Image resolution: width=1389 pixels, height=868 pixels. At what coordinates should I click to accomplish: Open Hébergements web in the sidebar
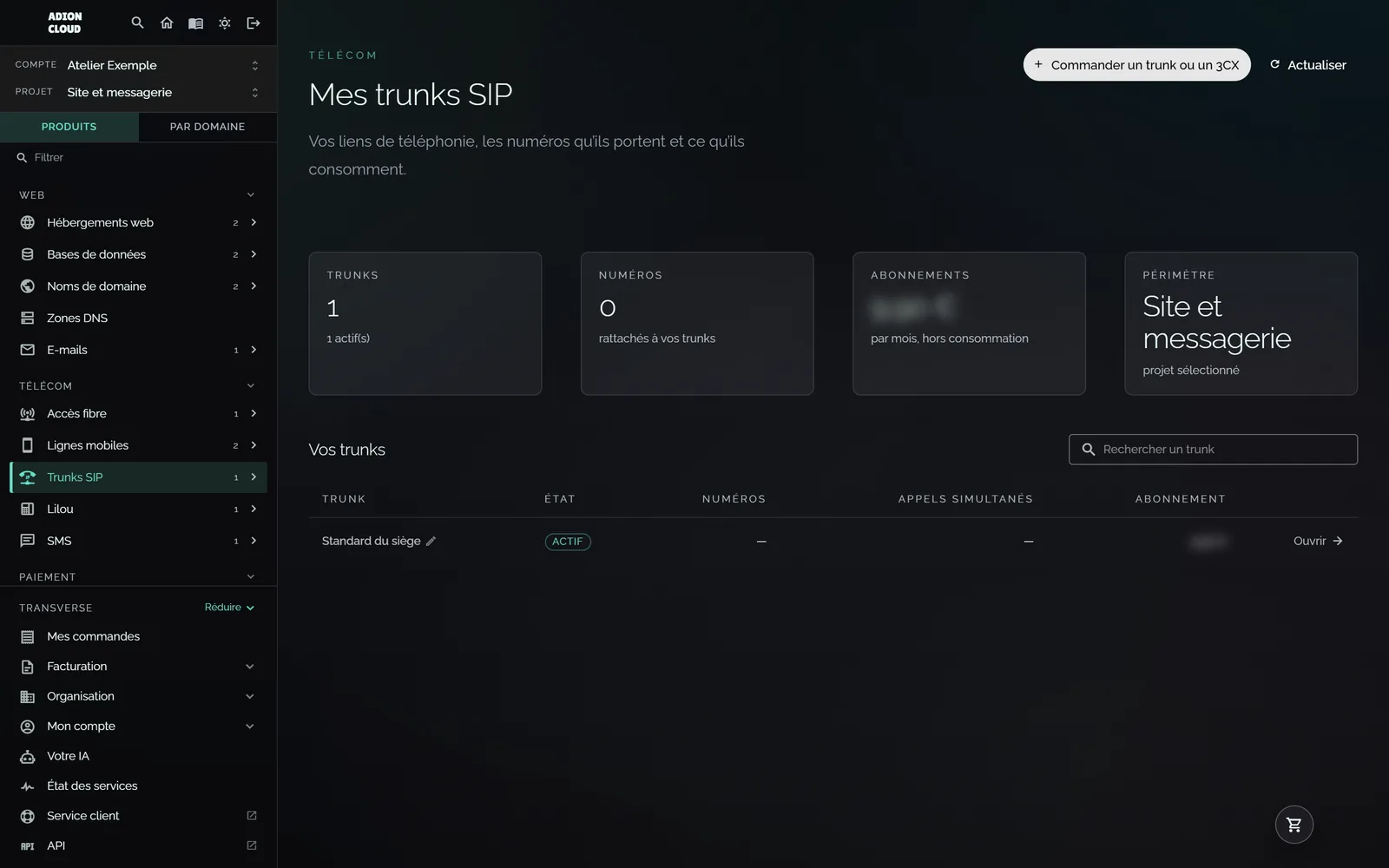click(x=138, y=222)
